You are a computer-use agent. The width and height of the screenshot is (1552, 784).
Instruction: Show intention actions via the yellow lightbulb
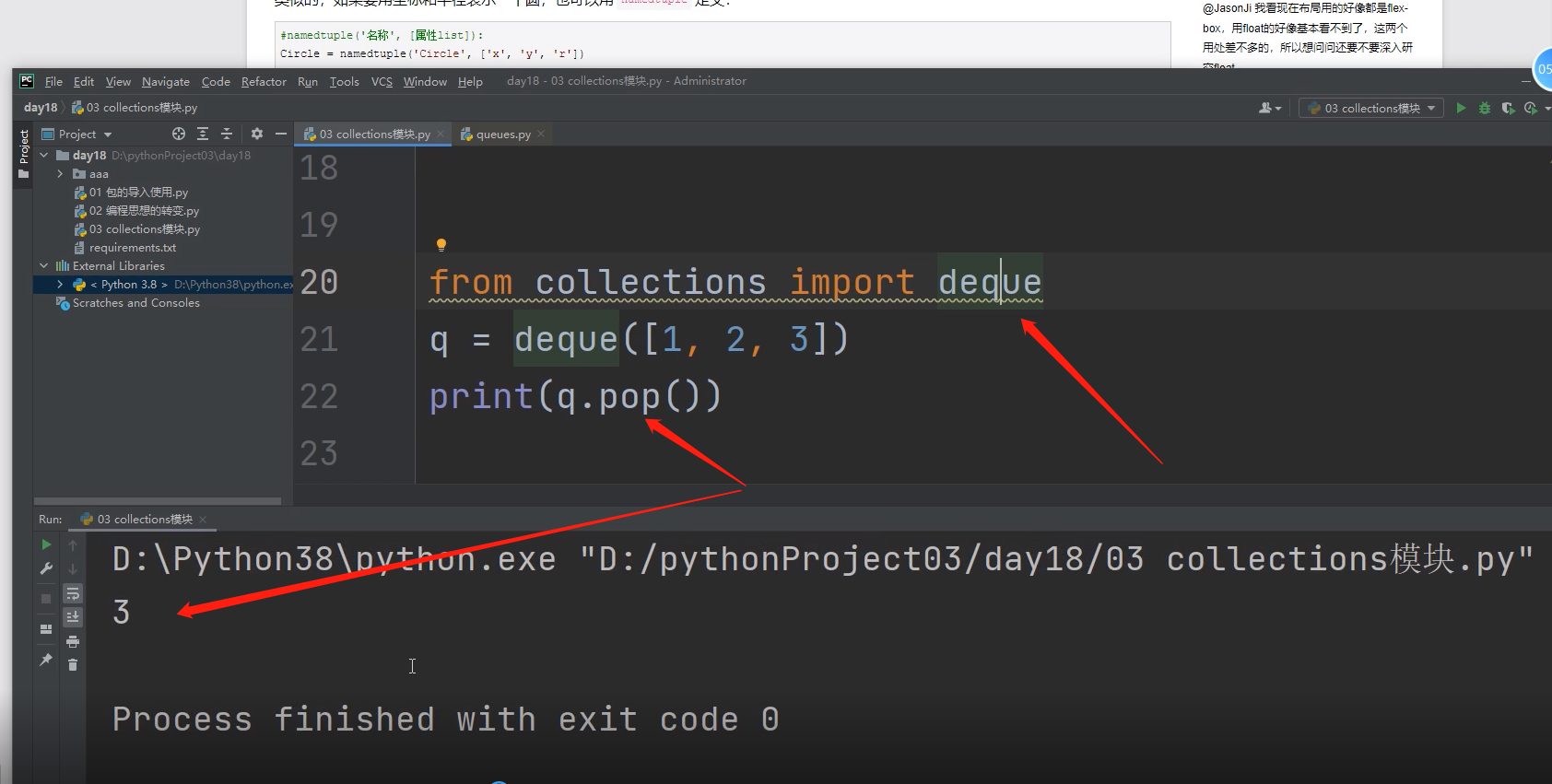click(441, 244)
